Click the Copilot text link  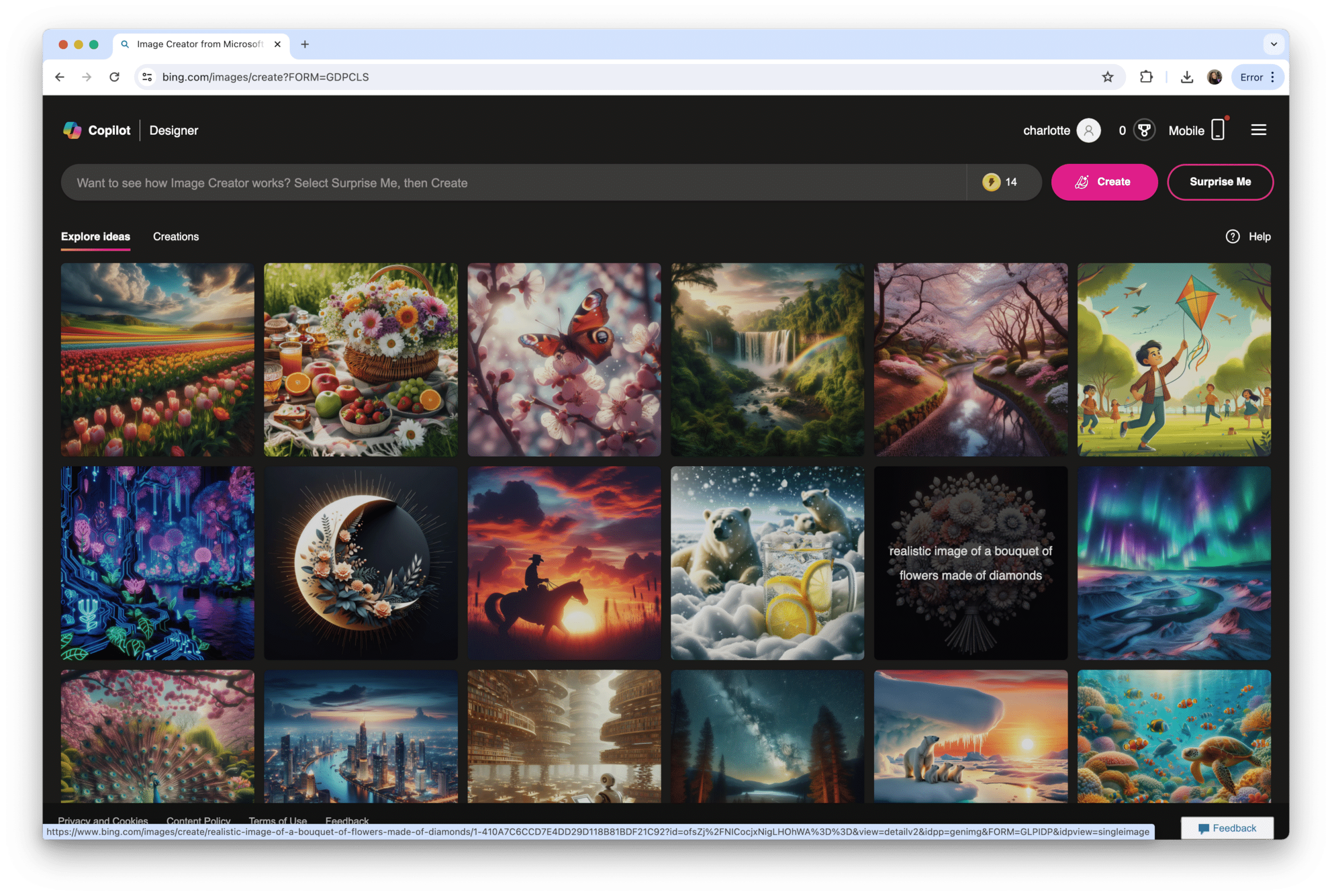109,130
